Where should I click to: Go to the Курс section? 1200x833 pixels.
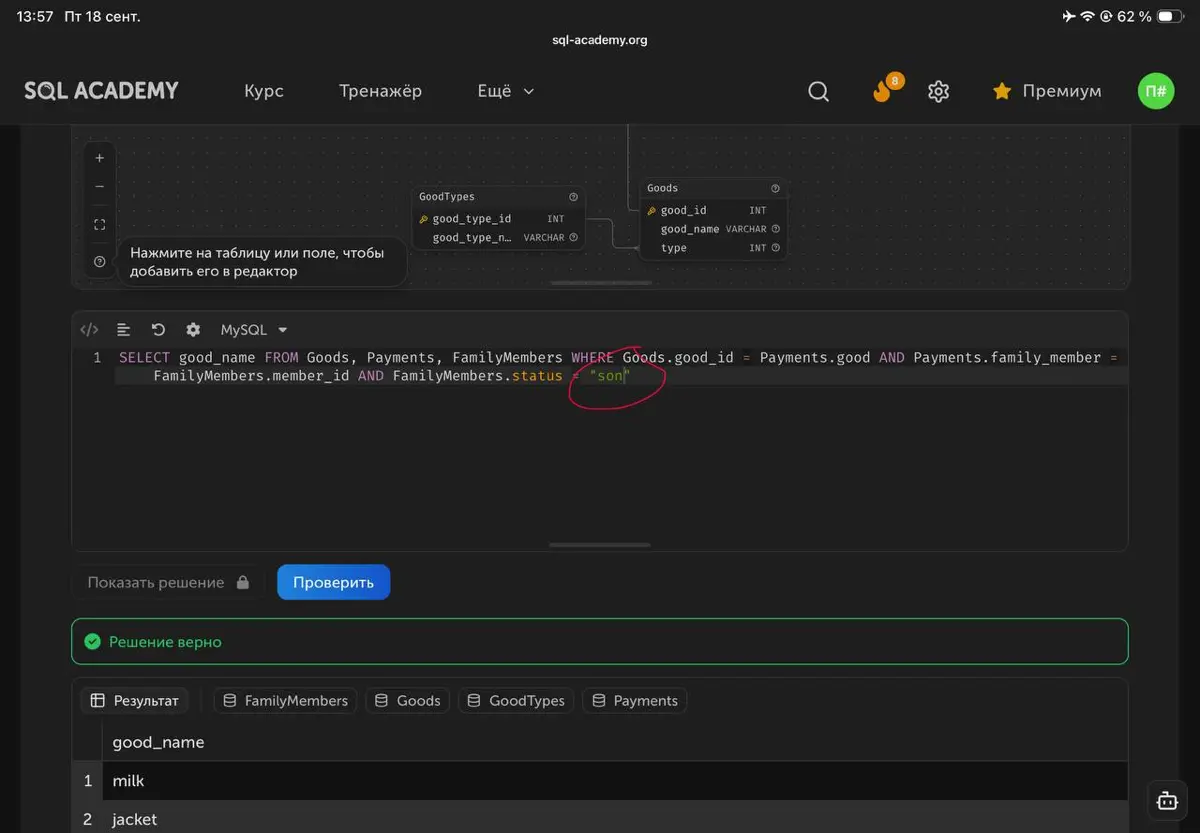coord(264,91)
